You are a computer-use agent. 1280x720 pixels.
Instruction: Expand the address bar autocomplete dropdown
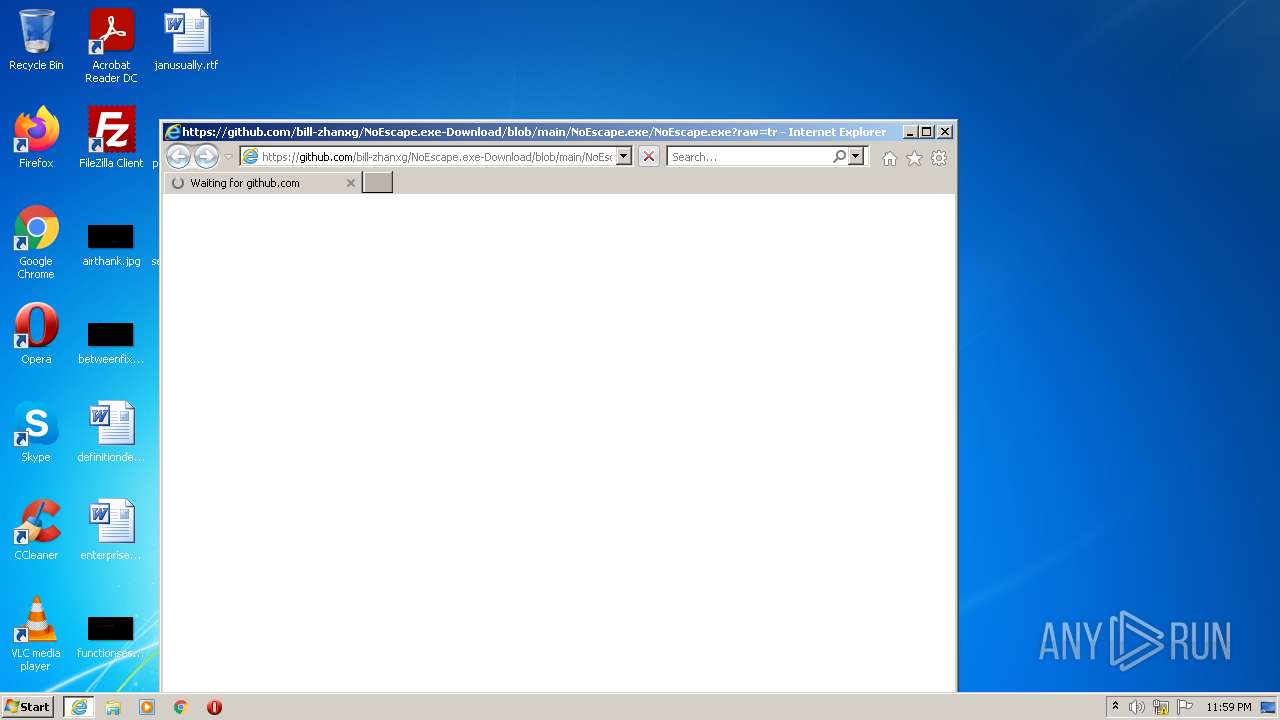tap(624, 157)
